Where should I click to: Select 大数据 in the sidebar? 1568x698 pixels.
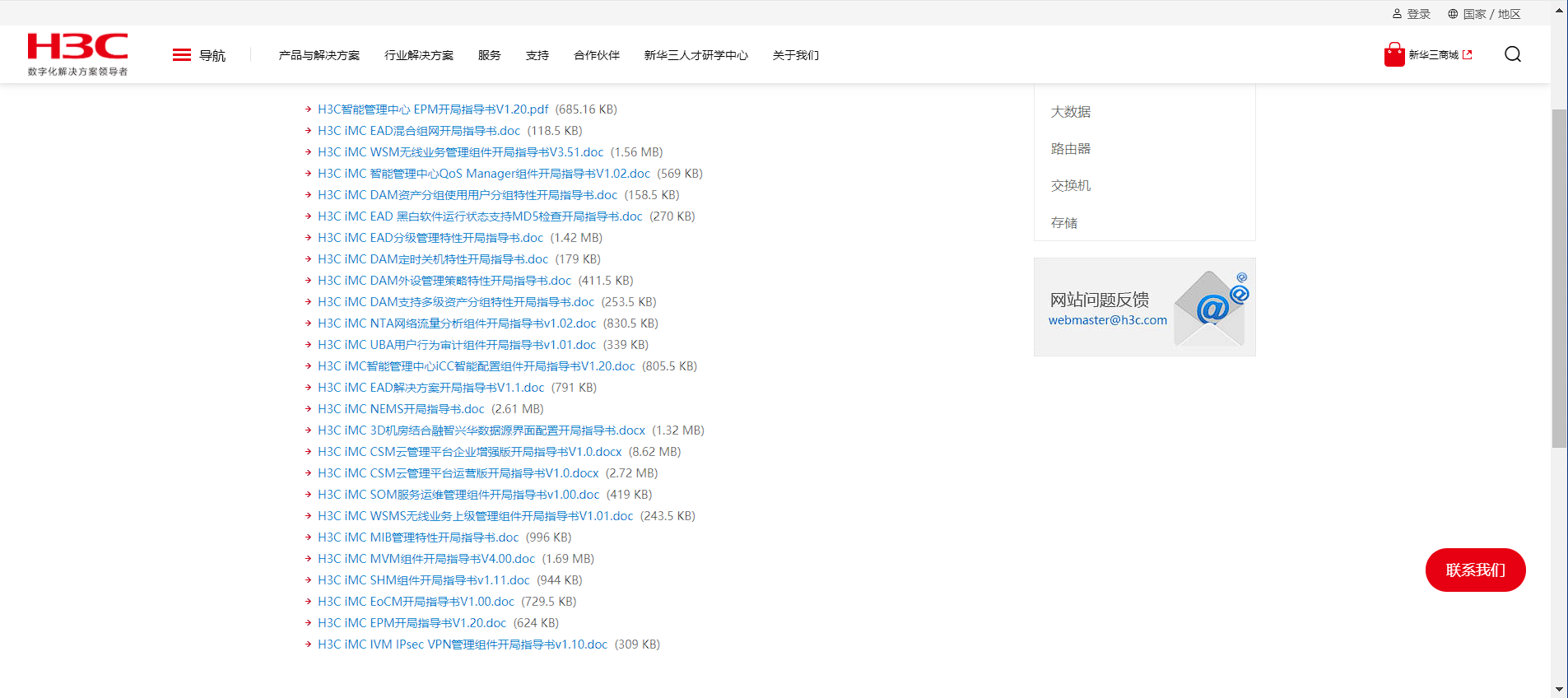(x=1071, y=112)
